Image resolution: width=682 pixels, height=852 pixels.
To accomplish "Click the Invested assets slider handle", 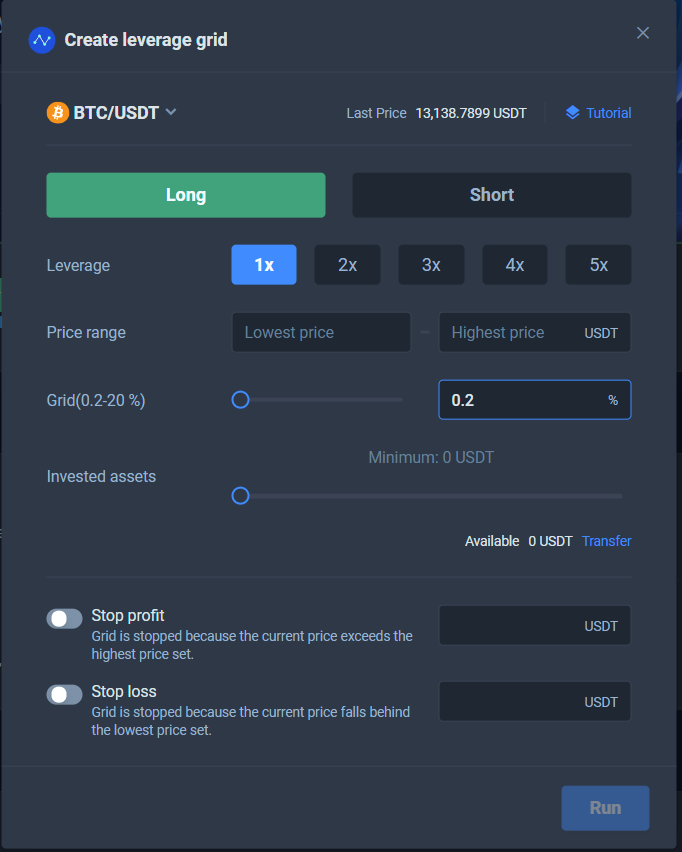I will pyautogui.click(x=240, y=495).
